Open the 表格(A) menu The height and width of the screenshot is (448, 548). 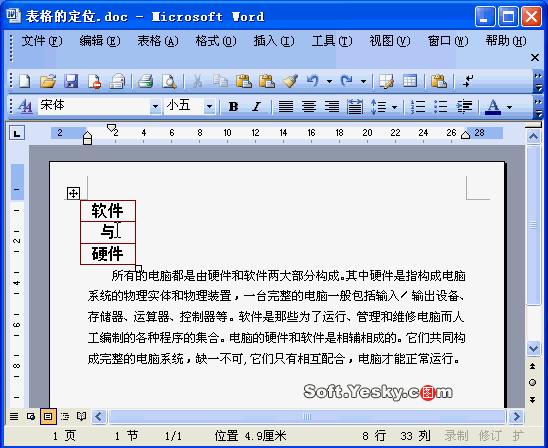pos(158,41)
